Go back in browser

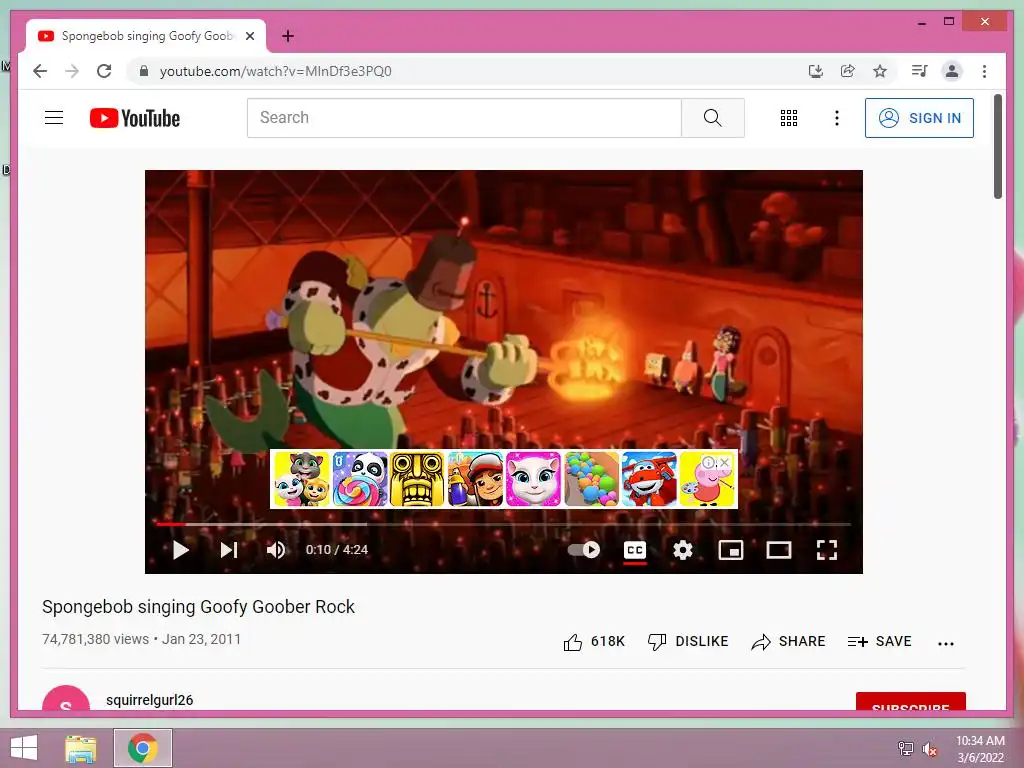40,71
